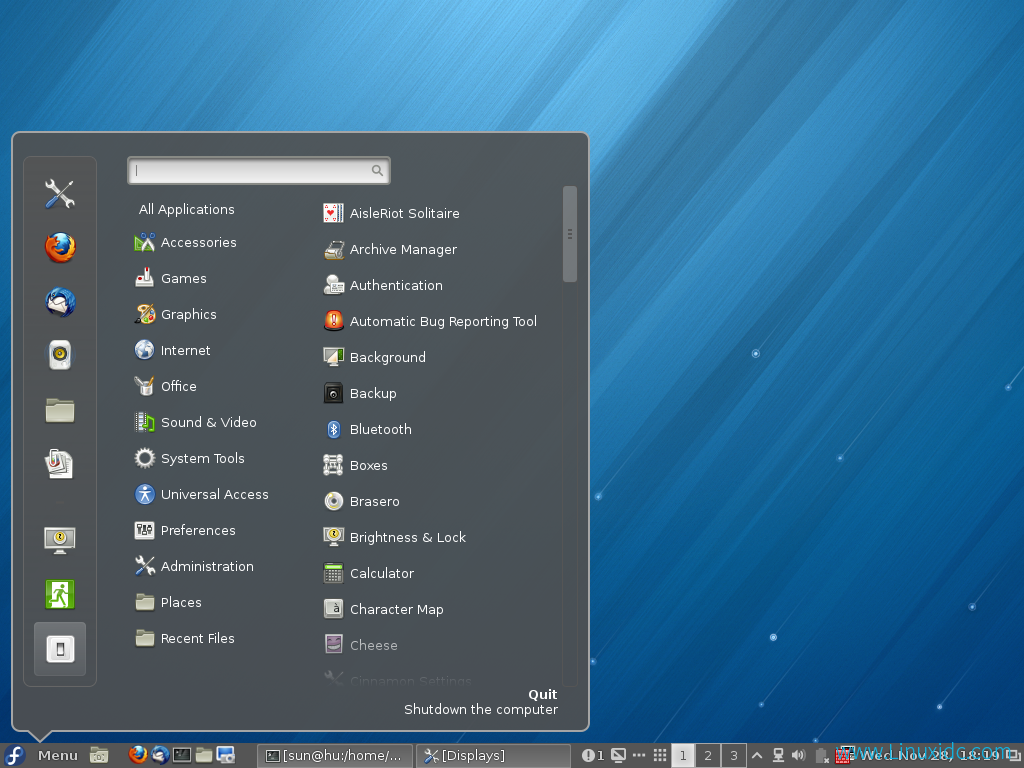This screenshot has height=768, width=1024.
Task: Select the Accessories category
Action: [200, 242]
